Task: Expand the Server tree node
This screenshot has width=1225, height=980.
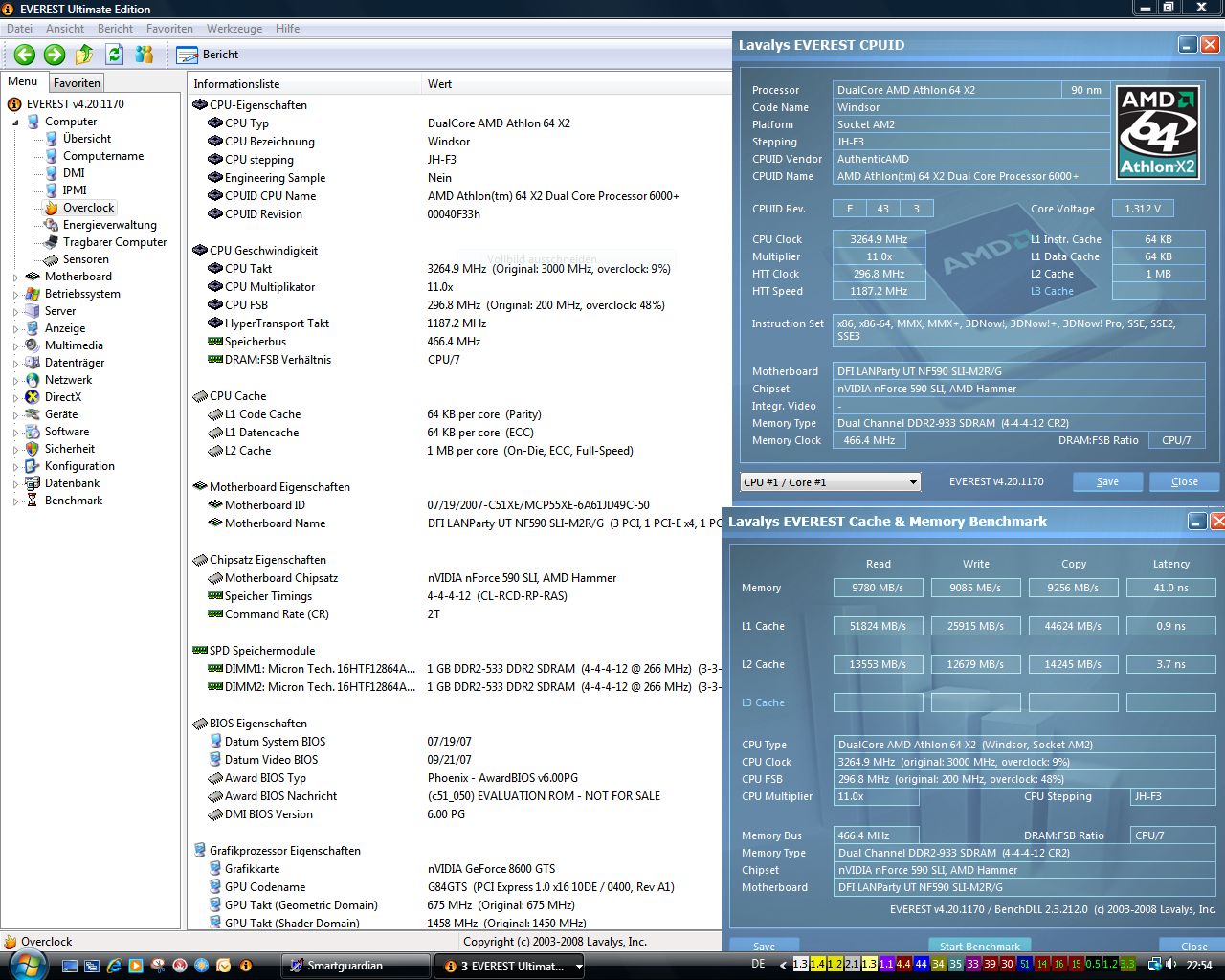Action: [x=15, y=312]
